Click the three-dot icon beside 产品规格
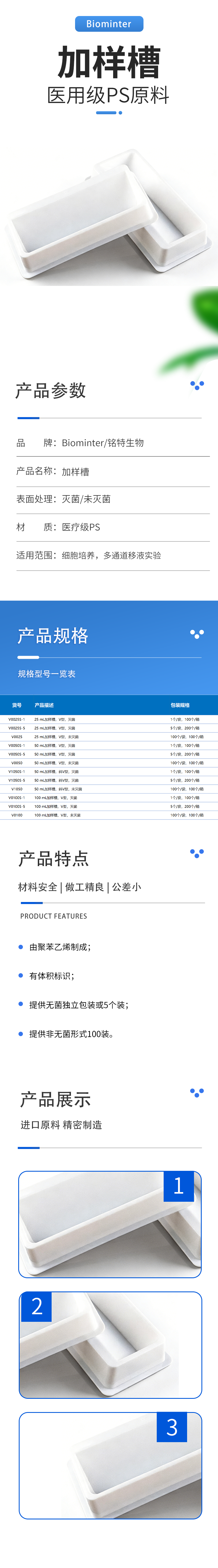The height and width of the screenshot is (1568, 218). click(x=197, y=634)
